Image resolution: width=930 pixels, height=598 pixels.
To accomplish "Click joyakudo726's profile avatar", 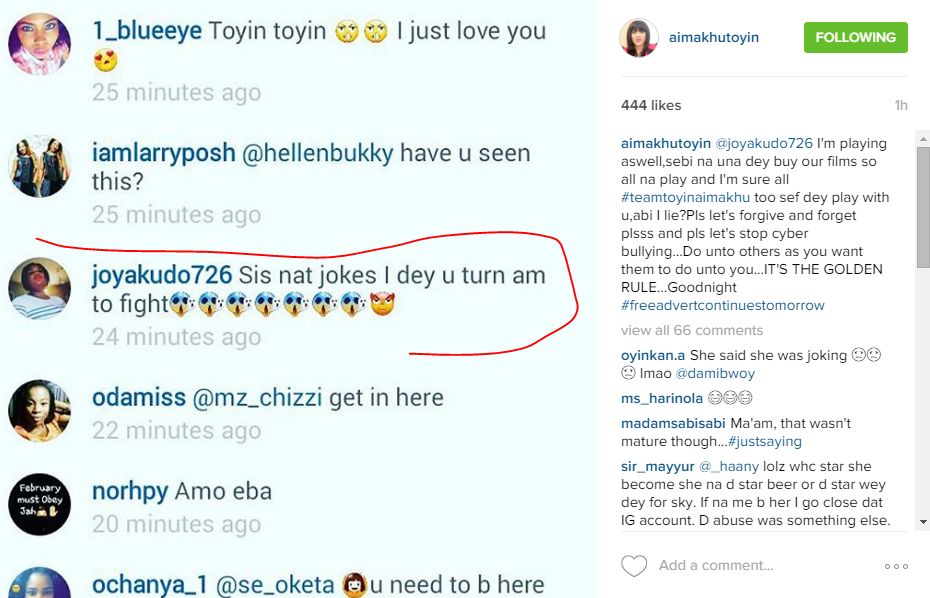I will (x=38, y=290).
